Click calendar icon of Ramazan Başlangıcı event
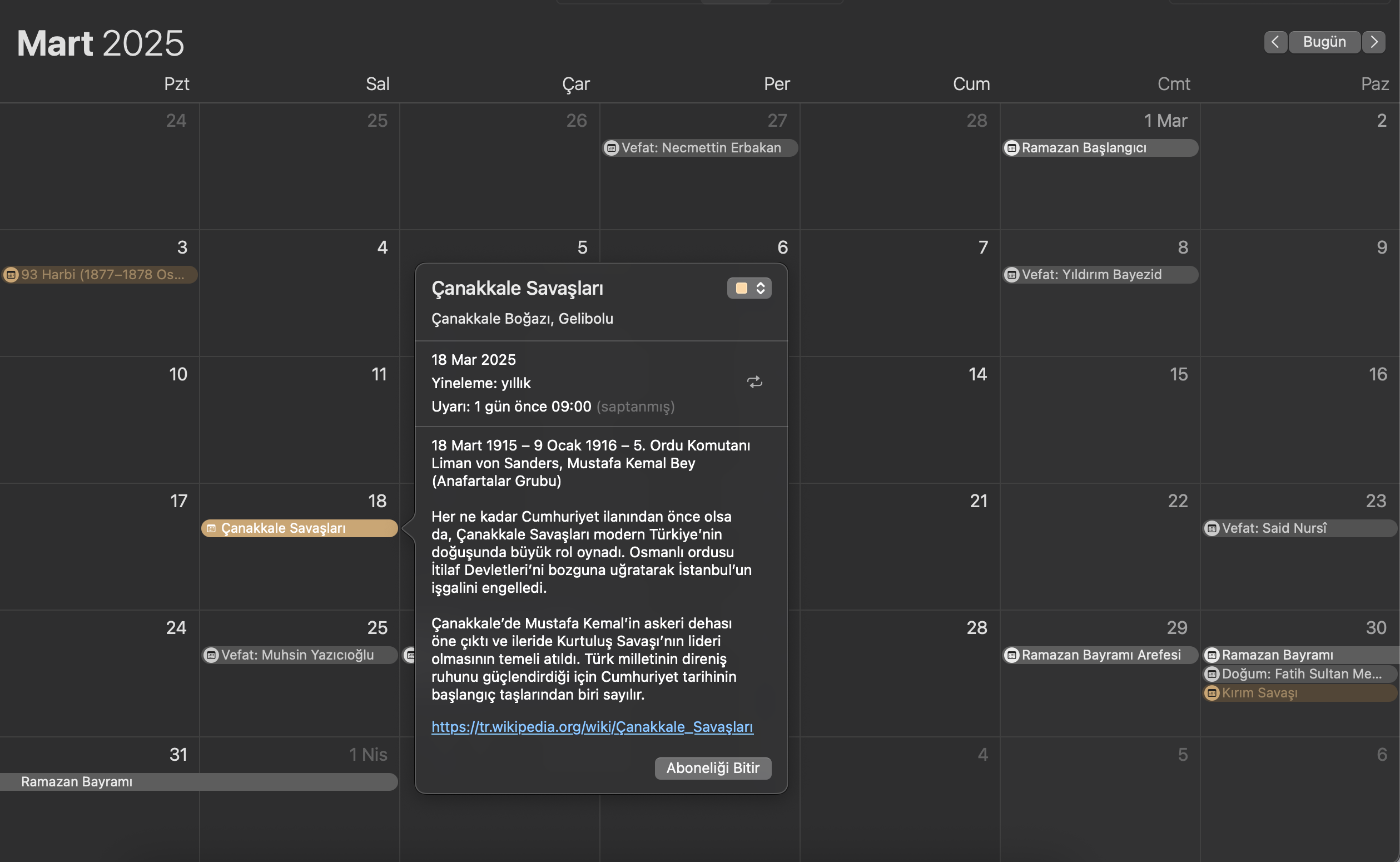 [x=1011, y=148]
